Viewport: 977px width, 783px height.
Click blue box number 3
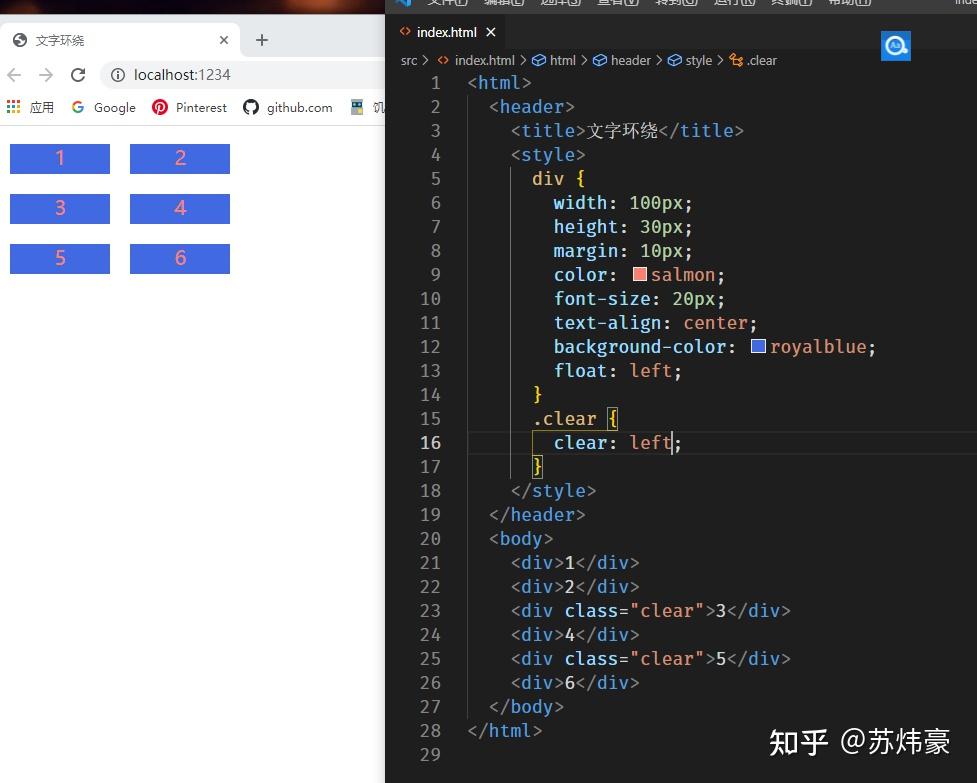(x=60, y=209)
